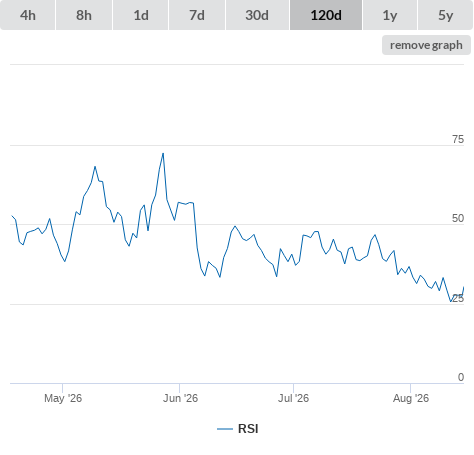
Task: Switch to the 30d range
Action: click(257, 15)
